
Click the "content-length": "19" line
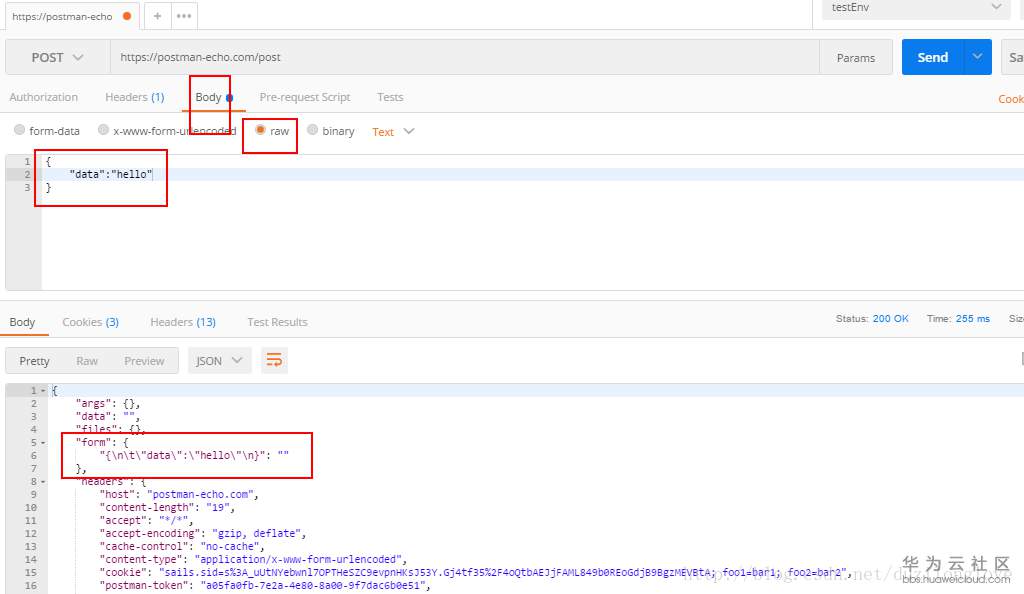167,508
